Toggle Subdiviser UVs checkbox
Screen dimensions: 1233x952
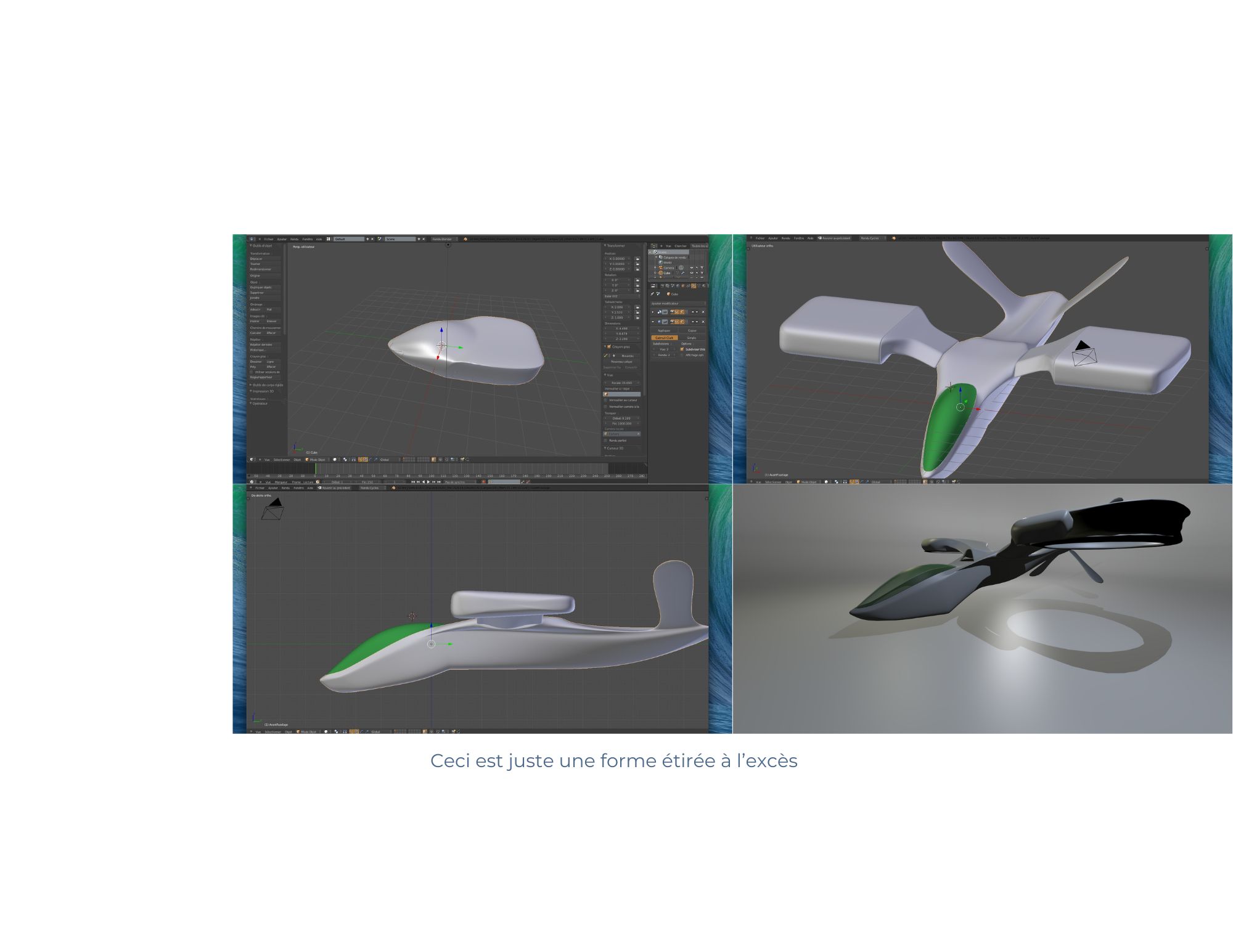(682, 349)
